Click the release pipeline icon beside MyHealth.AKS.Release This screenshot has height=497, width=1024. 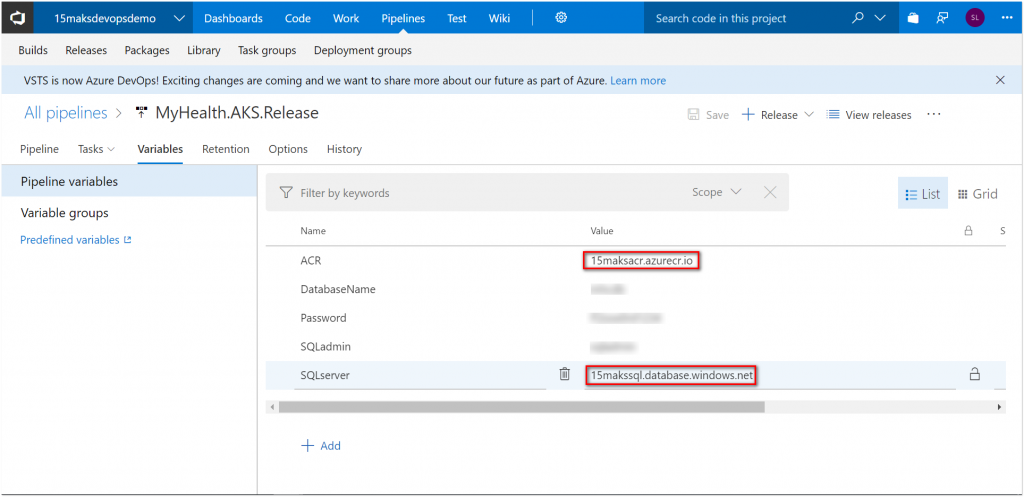(141, 113)
